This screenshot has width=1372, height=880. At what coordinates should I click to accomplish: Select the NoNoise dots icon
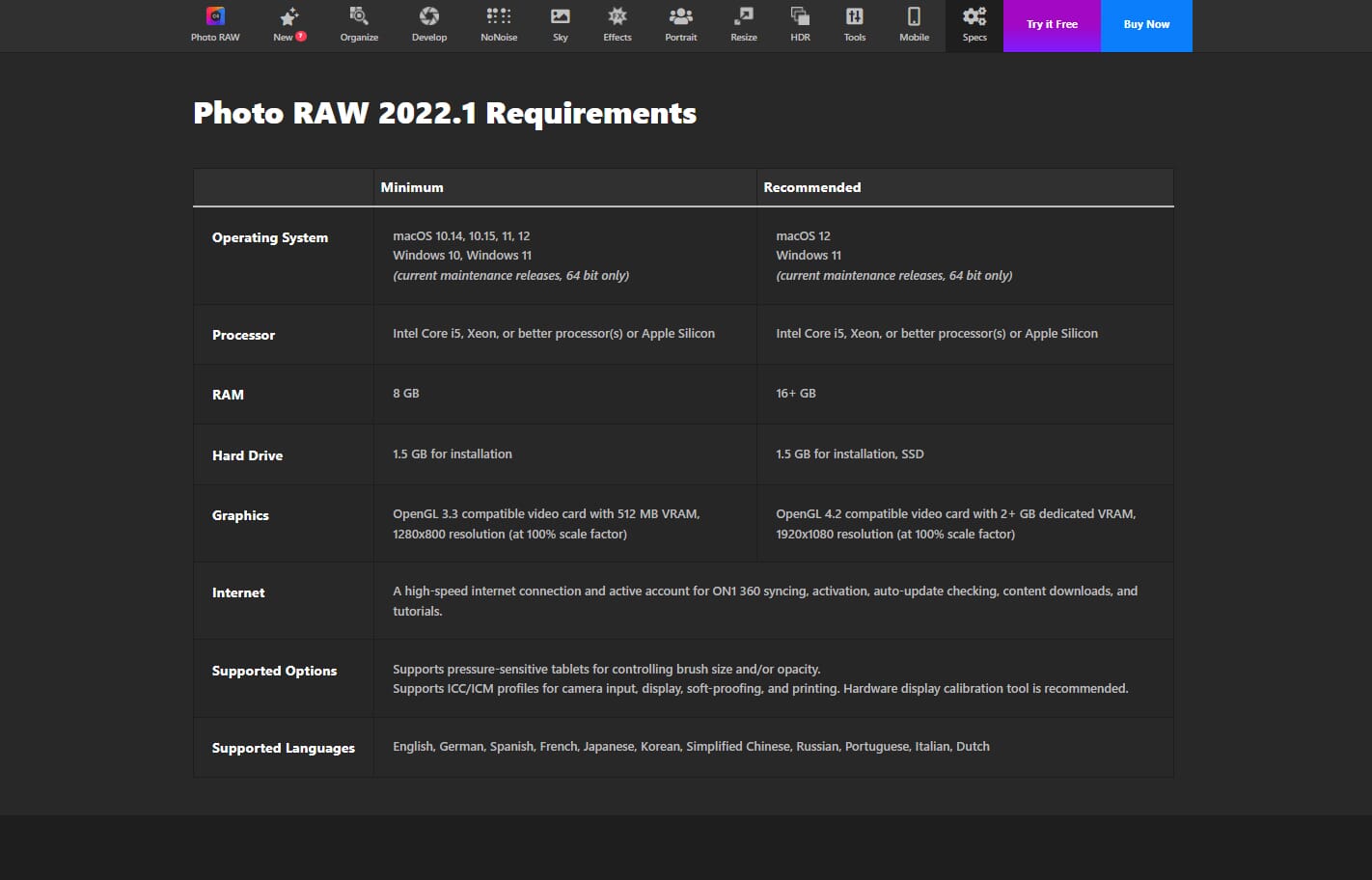point(499,16)
